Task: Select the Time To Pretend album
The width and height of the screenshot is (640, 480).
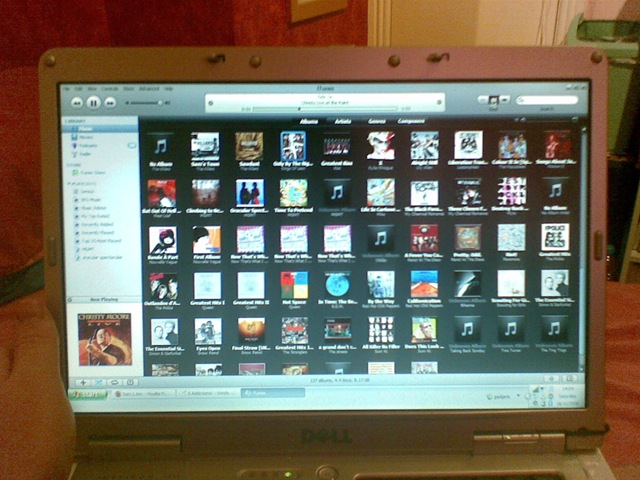Action: (x=293, y=193)
